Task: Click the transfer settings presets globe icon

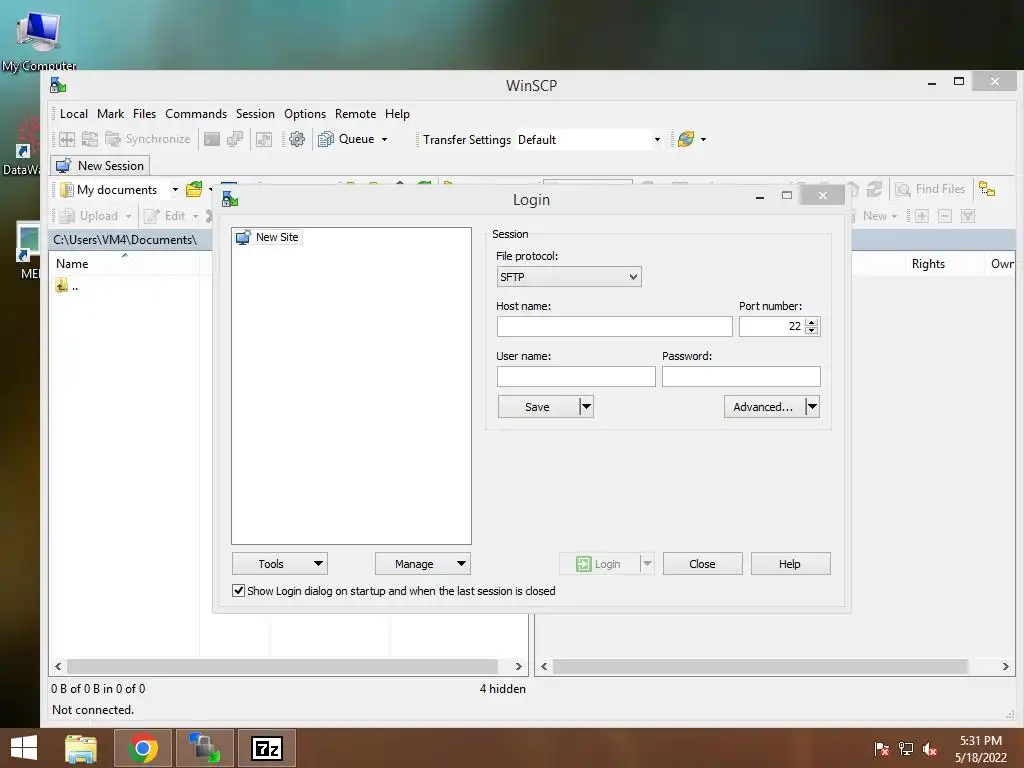Action: pos(686,139)
